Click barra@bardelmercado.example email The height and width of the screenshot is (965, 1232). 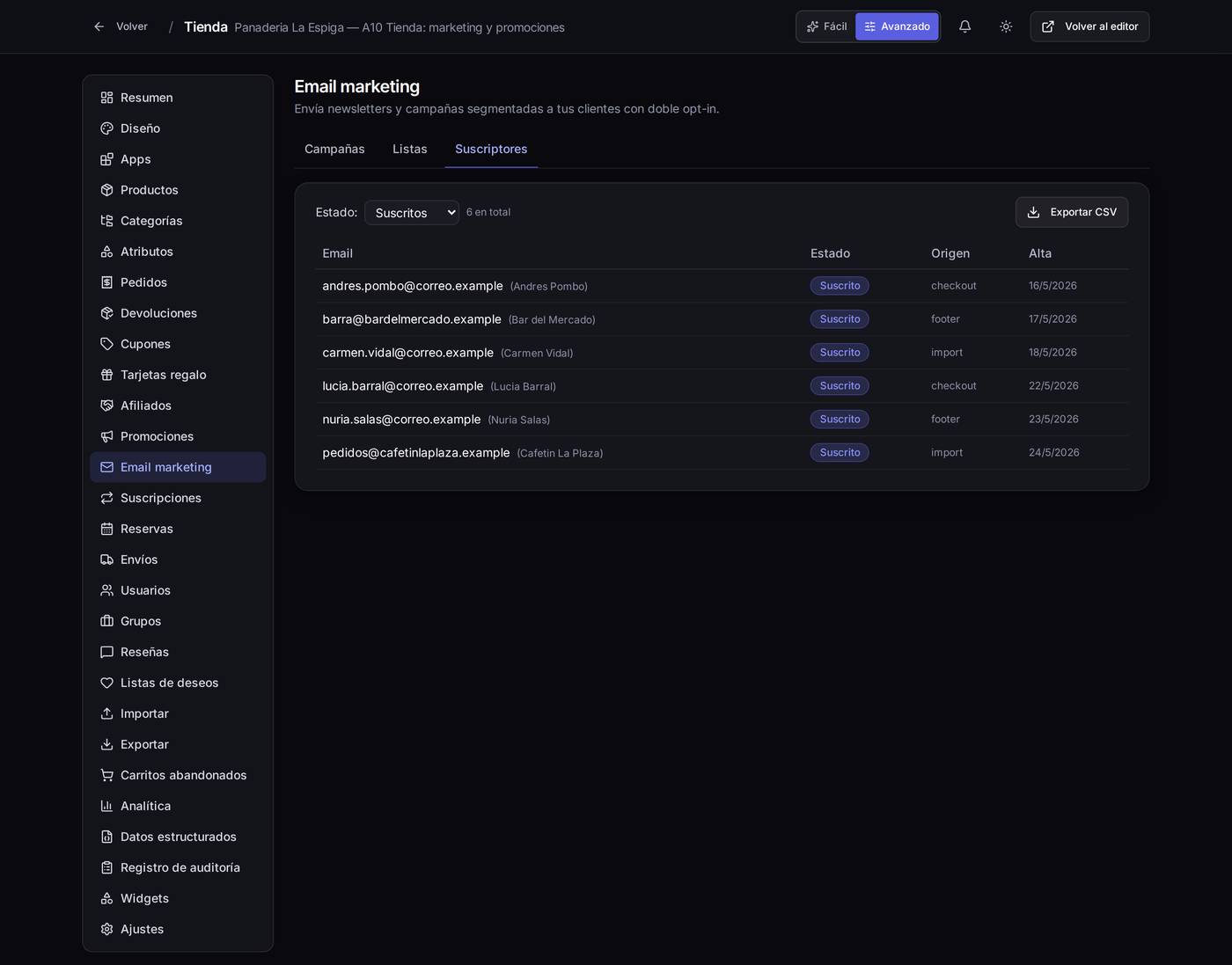pyautogui.click(x=412, y=319)
